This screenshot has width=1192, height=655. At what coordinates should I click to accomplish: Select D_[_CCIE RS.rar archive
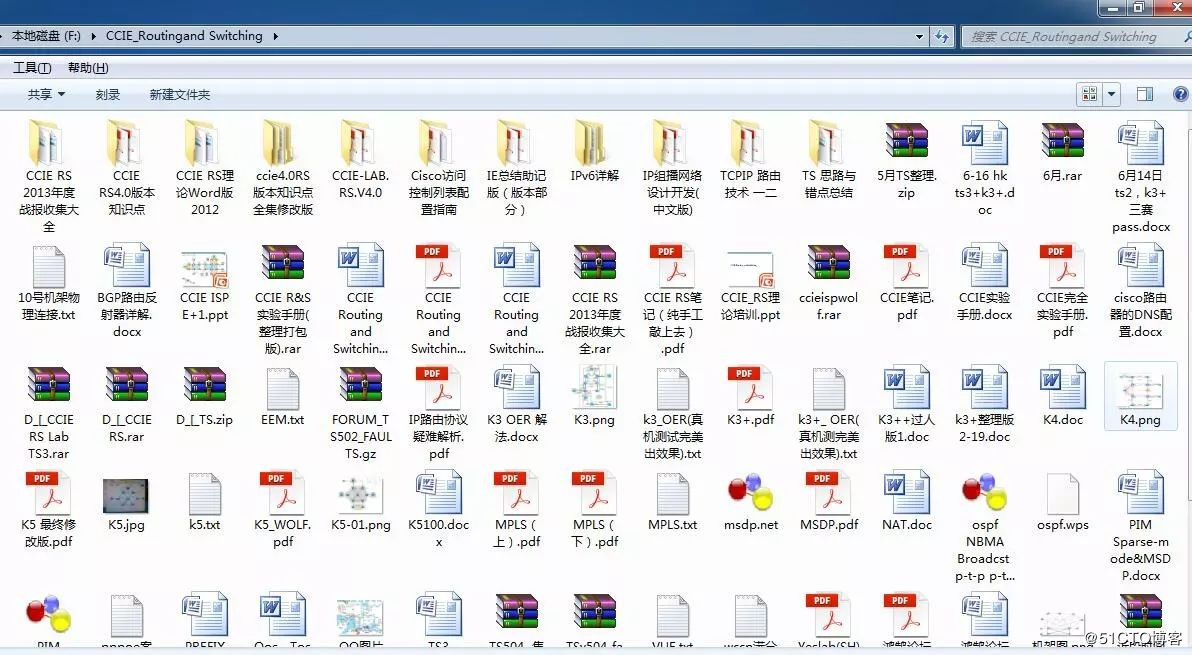126,404
